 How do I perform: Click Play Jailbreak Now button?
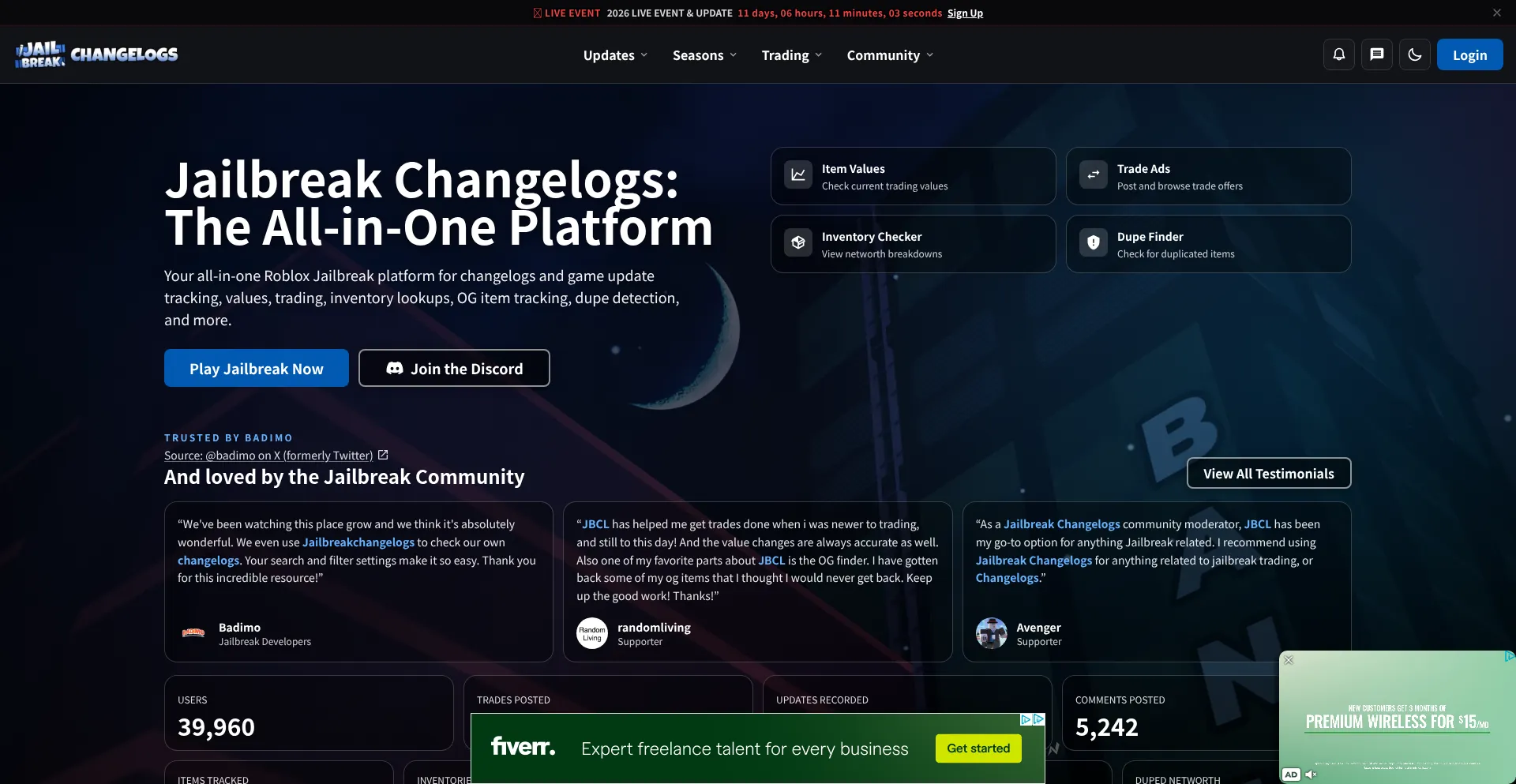point(257,368)
